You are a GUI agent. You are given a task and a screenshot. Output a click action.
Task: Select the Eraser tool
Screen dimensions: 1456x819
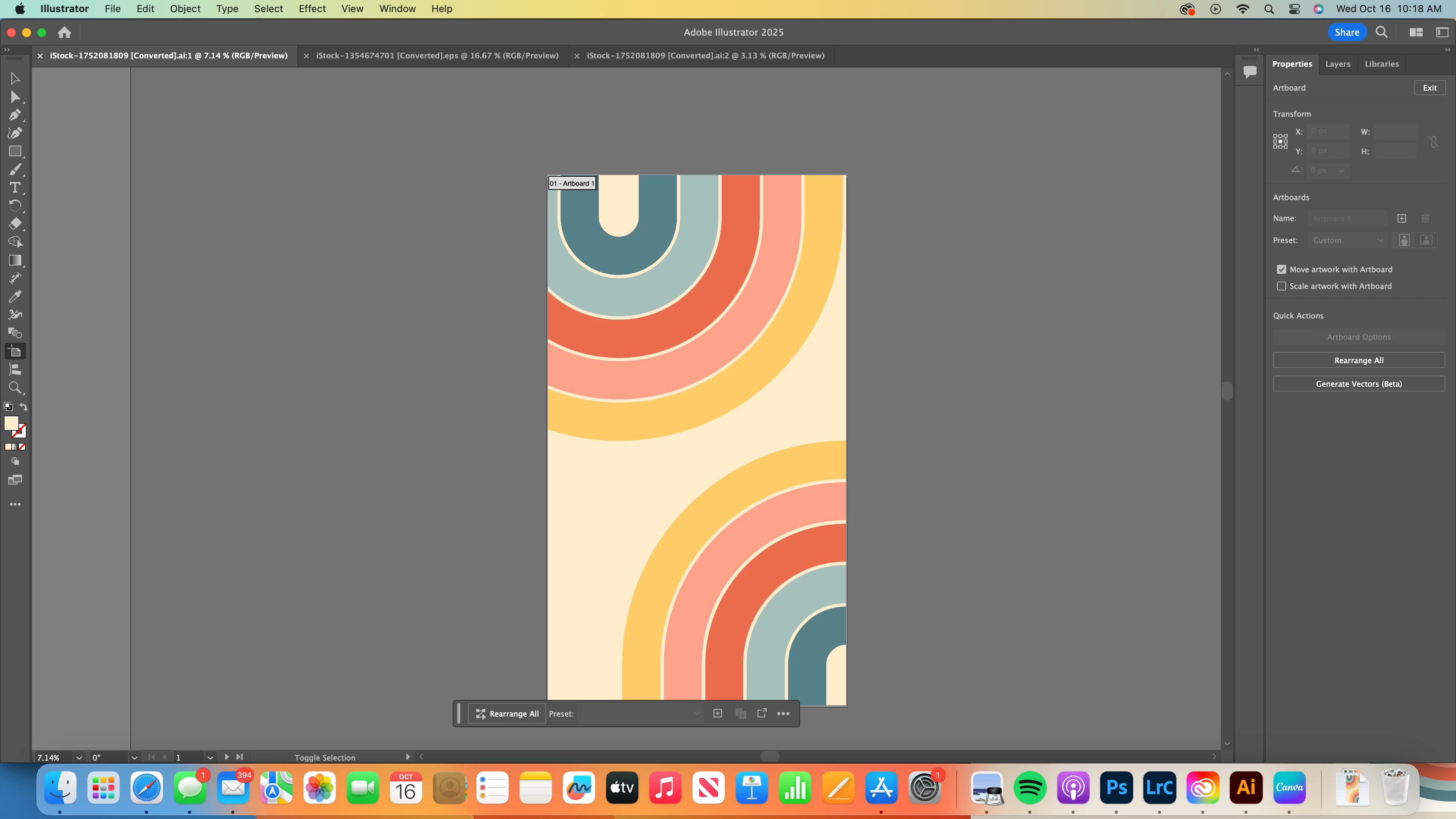[15, 224]
